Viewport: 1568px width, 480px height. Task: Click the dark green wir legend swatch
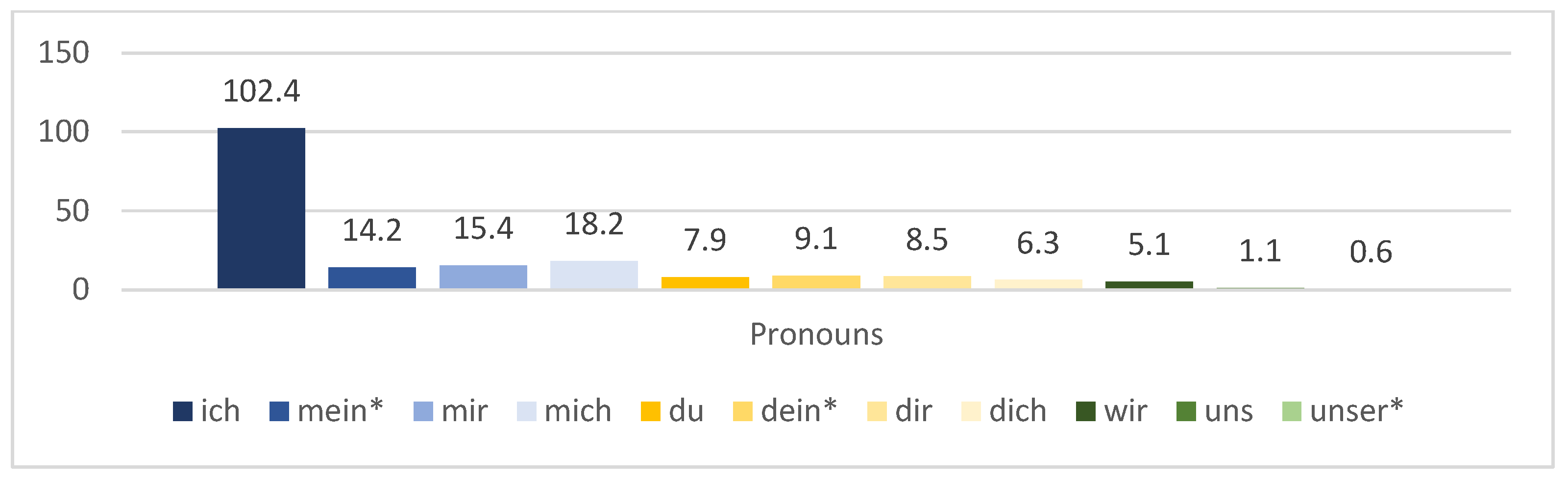point(1086,411)
